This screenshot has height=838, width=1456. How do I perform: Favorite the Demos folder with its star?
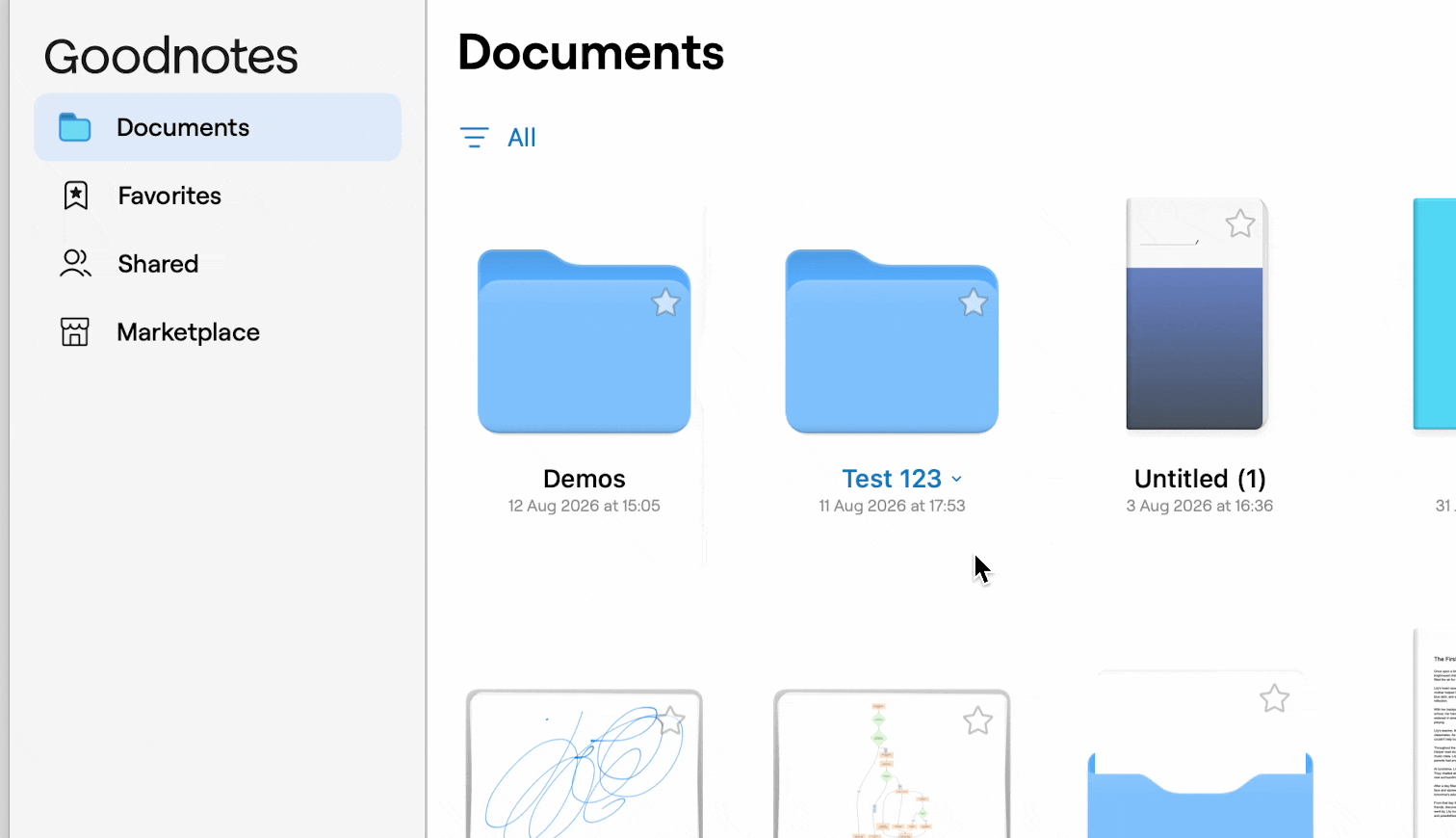coord(665,302)
